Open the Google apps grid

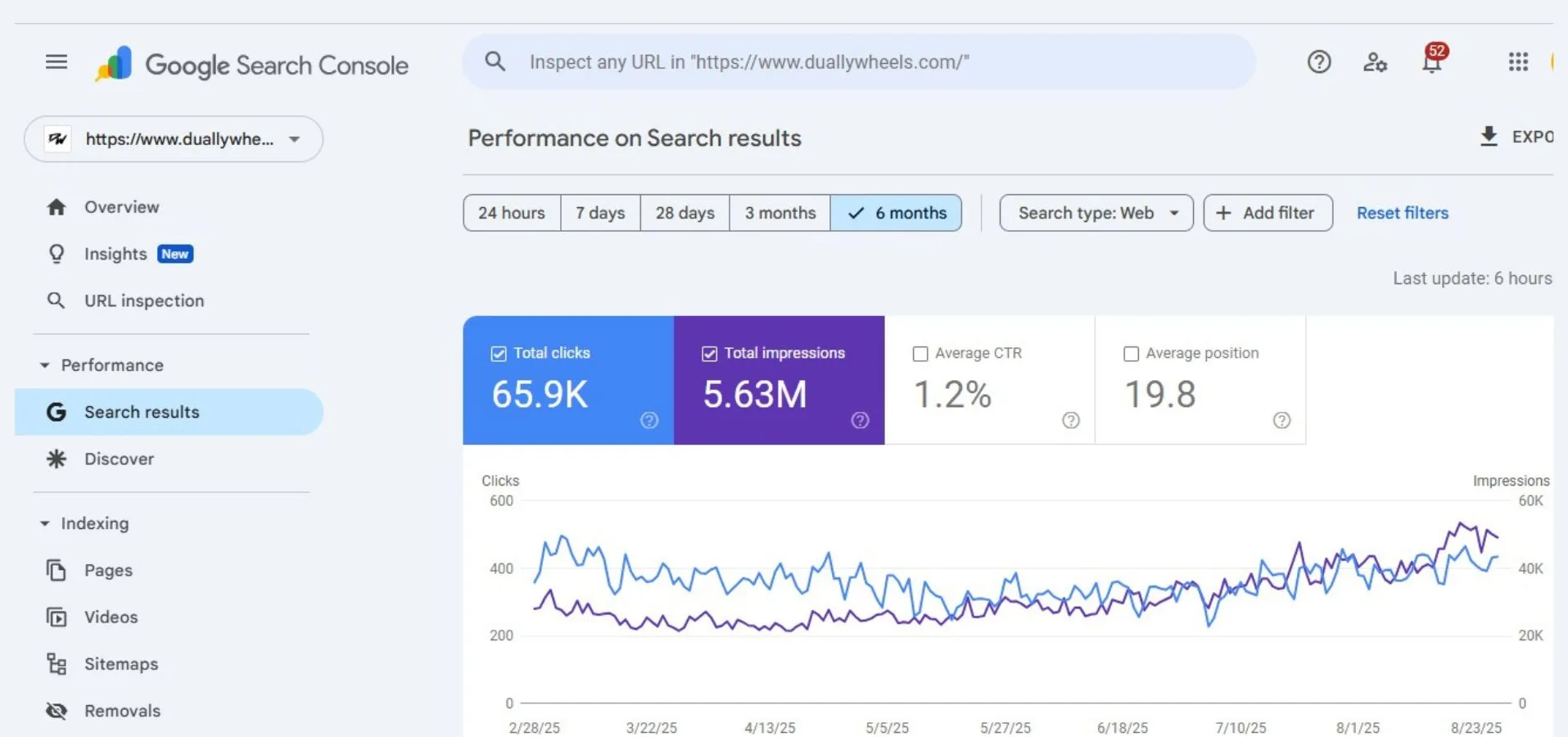click(1518, 62)
